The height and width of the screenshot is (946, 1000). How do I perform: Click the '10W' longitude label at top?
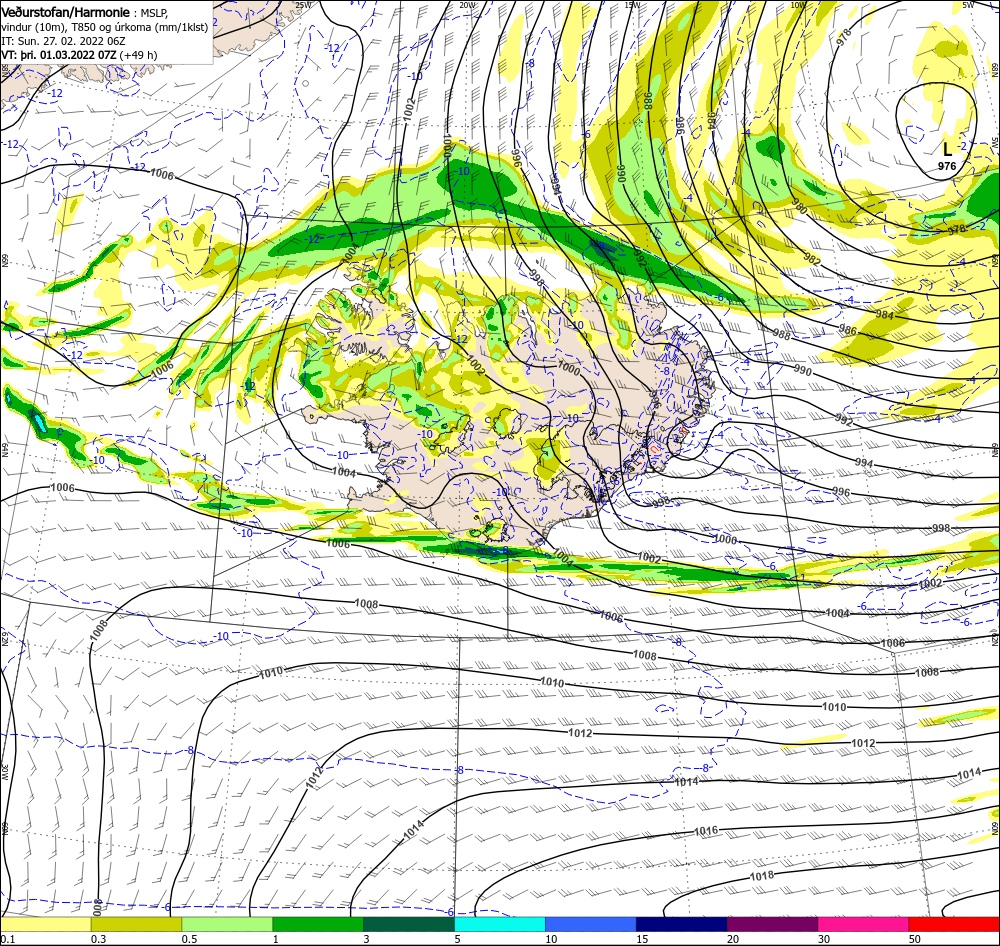(797, 5)
